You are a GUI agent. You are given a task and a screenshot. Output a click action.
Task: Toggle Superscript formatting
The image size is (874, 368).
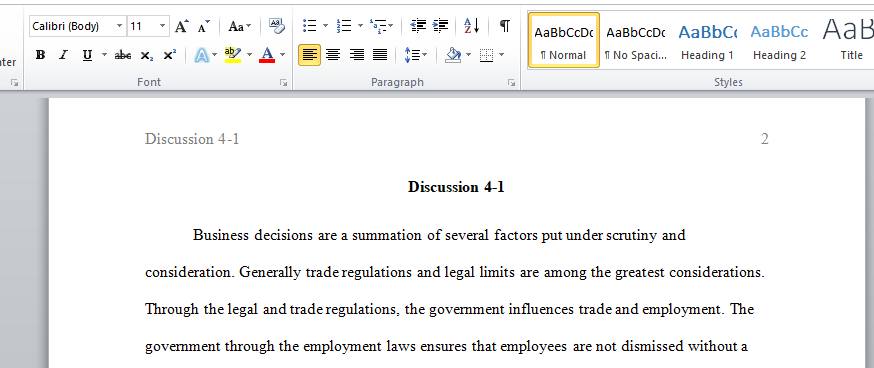click(169, 55)
